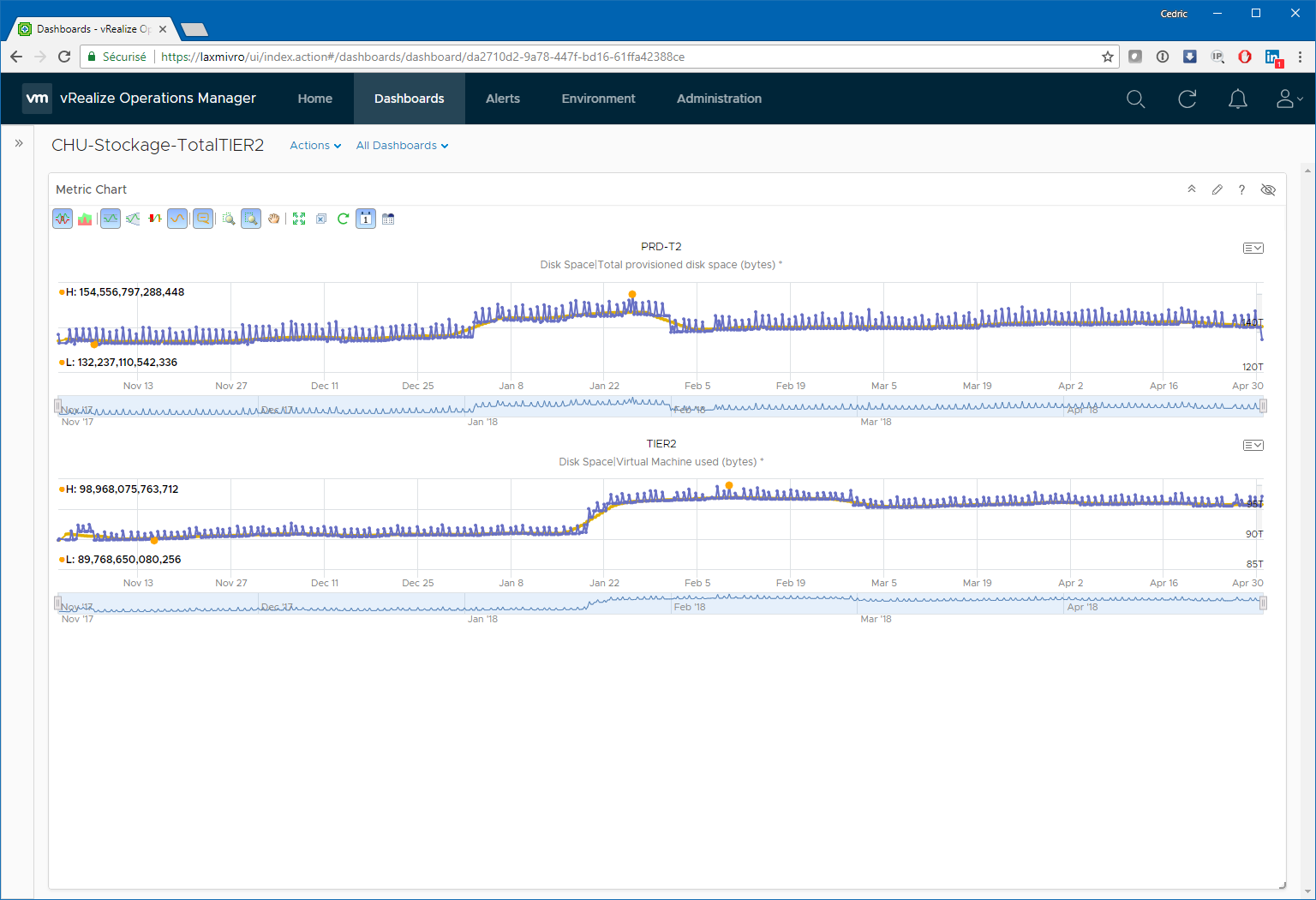Viewport: 1316px width, 900px height.
Task: Toggle data point tooltips (speech bubble)
Action: tap(203, 219)
